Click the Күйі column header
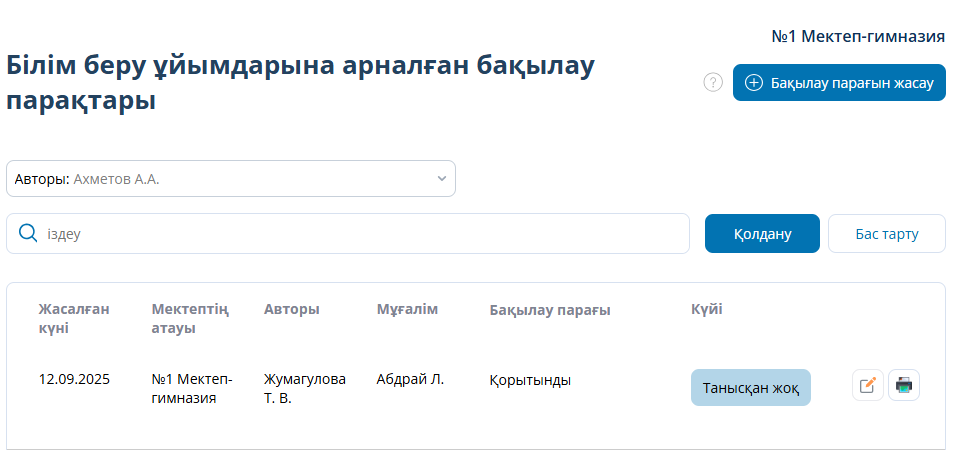 click(706, 309)
